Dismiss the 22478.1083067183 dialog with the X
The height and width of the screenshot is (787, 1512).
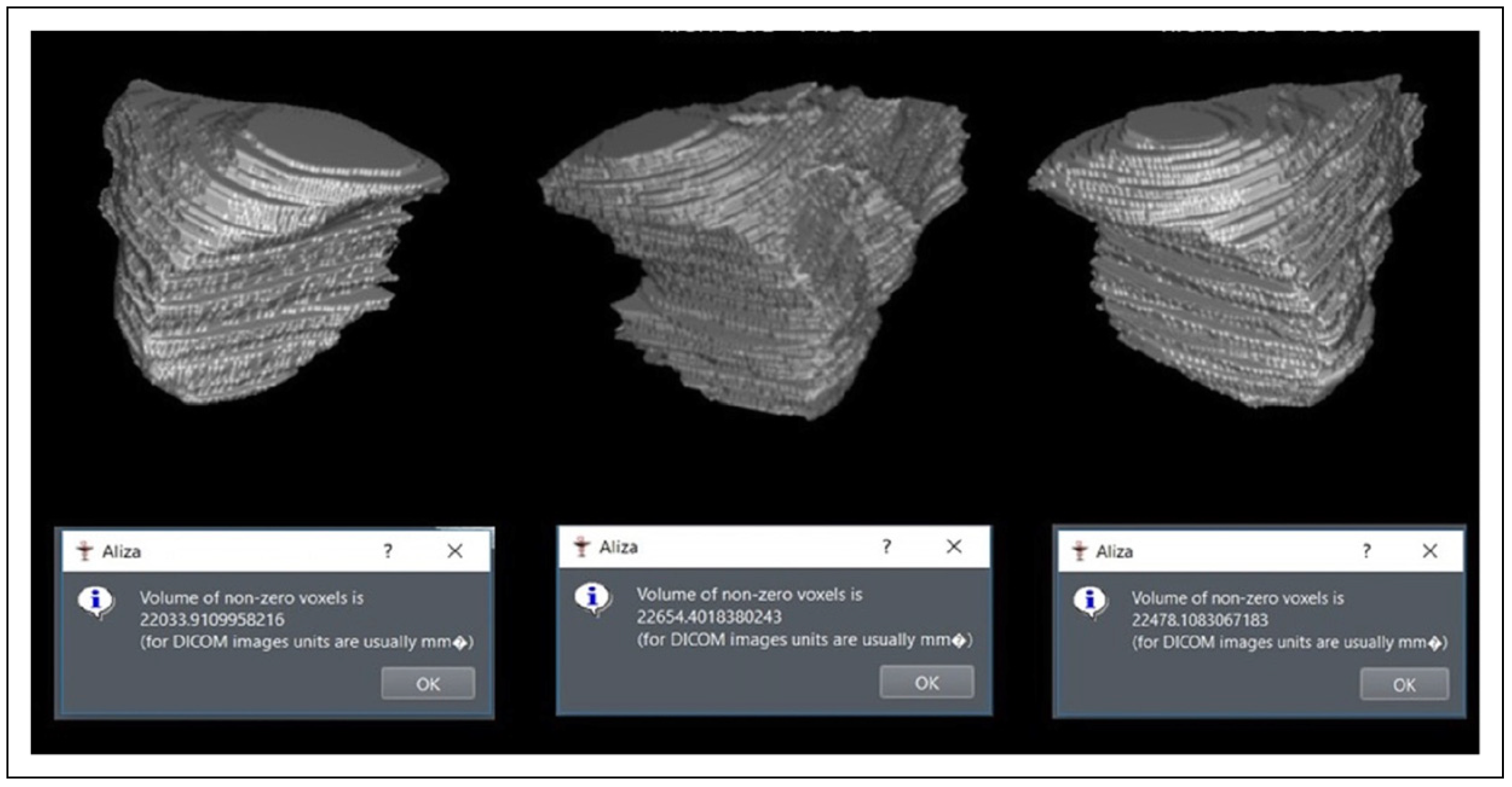pos(1430,551)
